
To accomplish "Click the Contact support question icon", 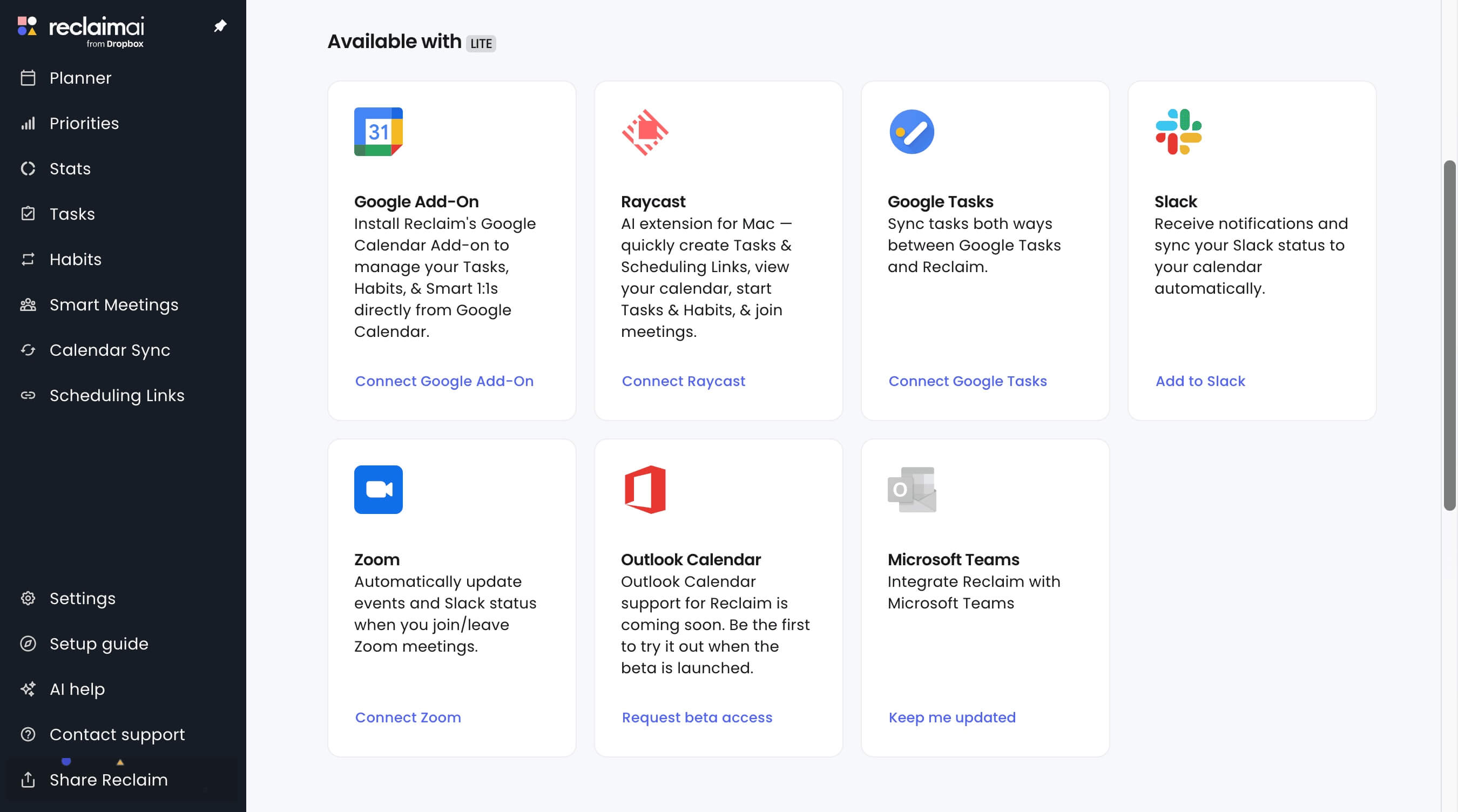I will coord(28,734).
